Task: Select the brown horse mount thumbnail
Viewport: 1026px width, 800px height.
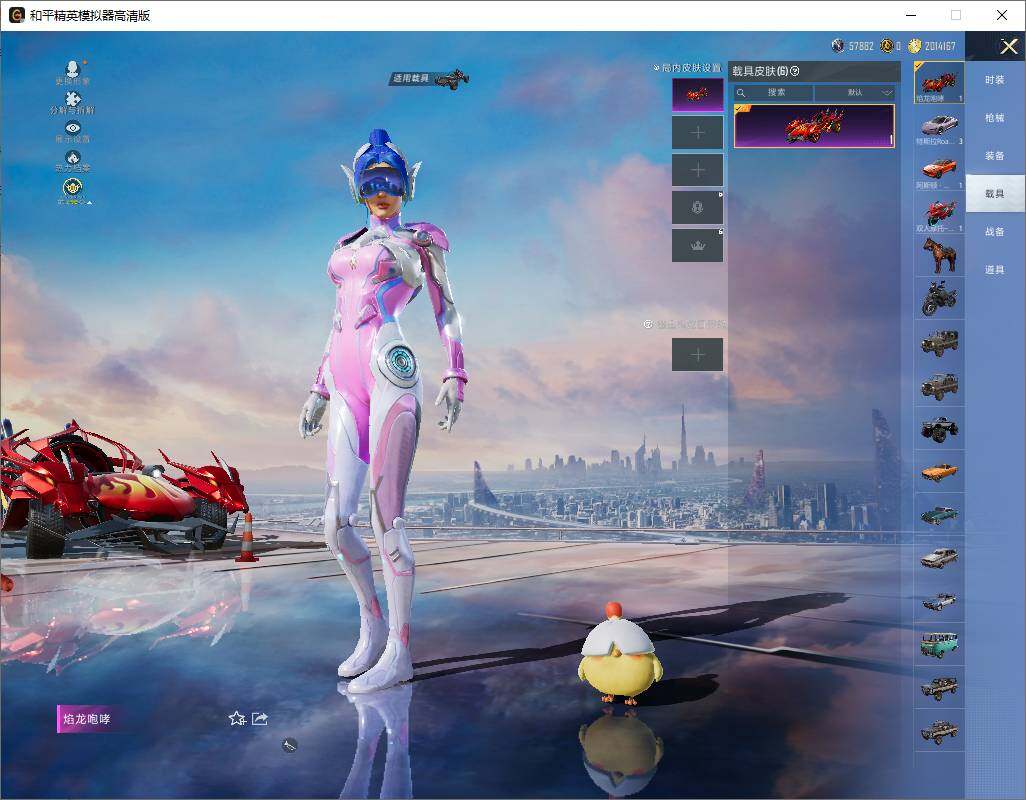Action: coord(939,255)
